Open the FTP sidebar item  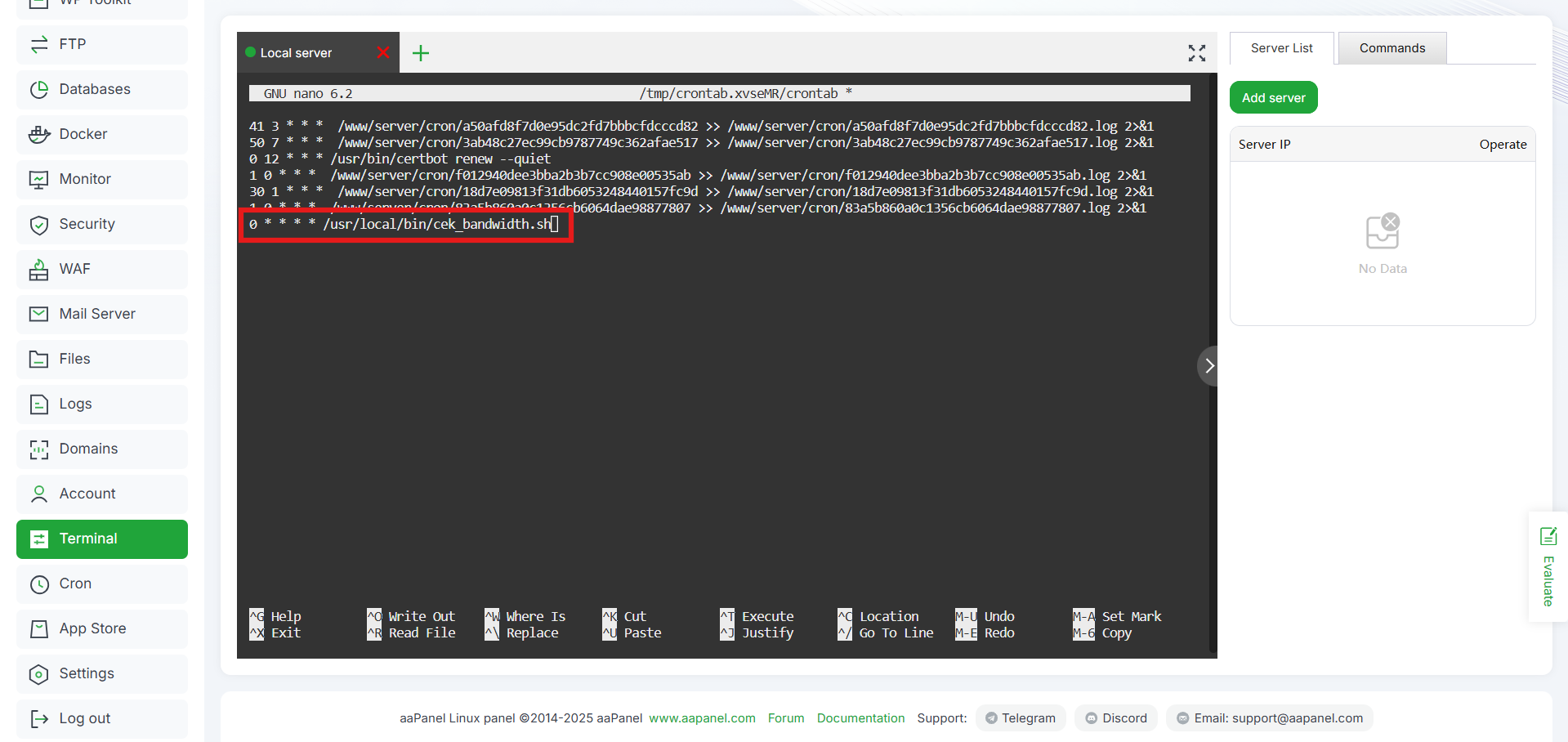[102, 44]
